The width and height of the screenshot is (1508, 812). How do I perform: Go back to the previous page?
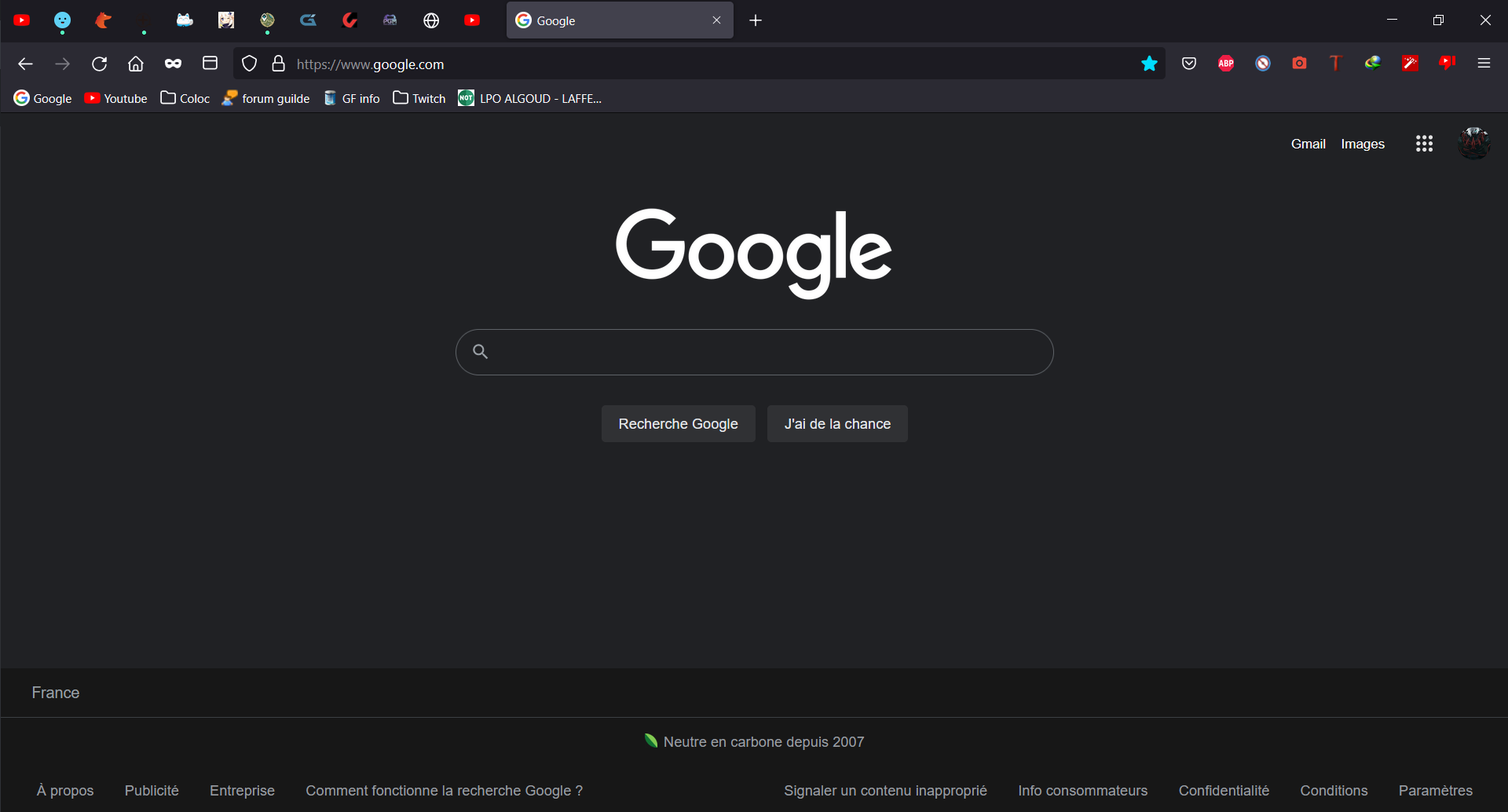[25, 64]
